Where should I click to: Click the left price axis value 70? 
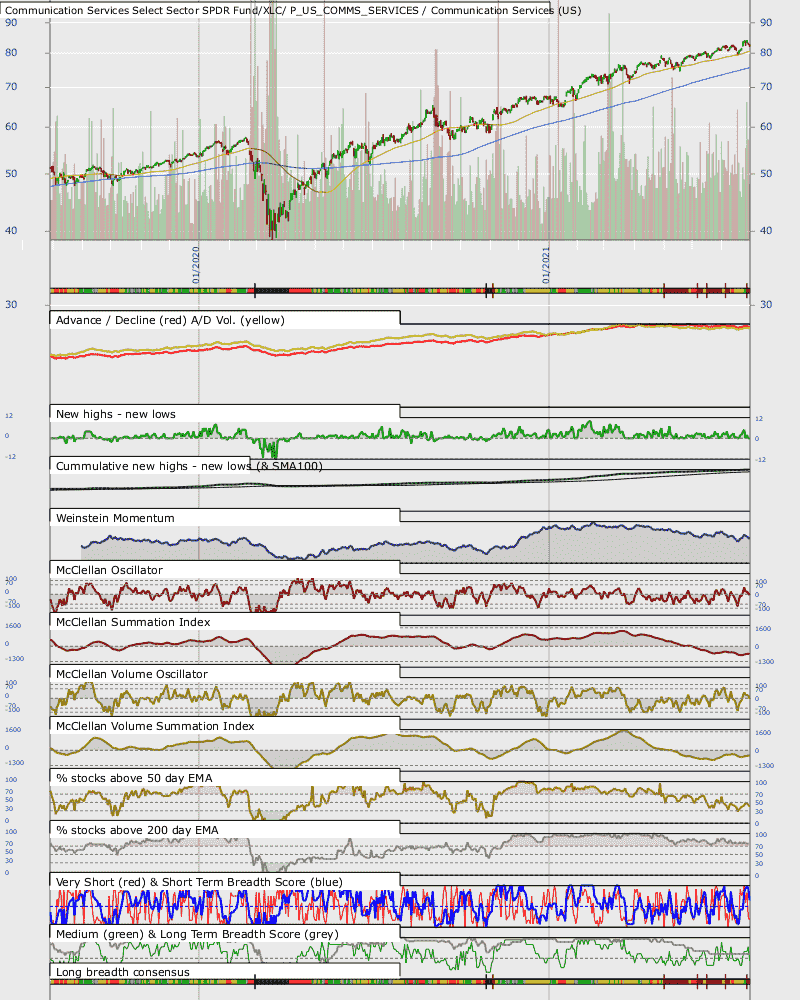[x=11, y=86]
